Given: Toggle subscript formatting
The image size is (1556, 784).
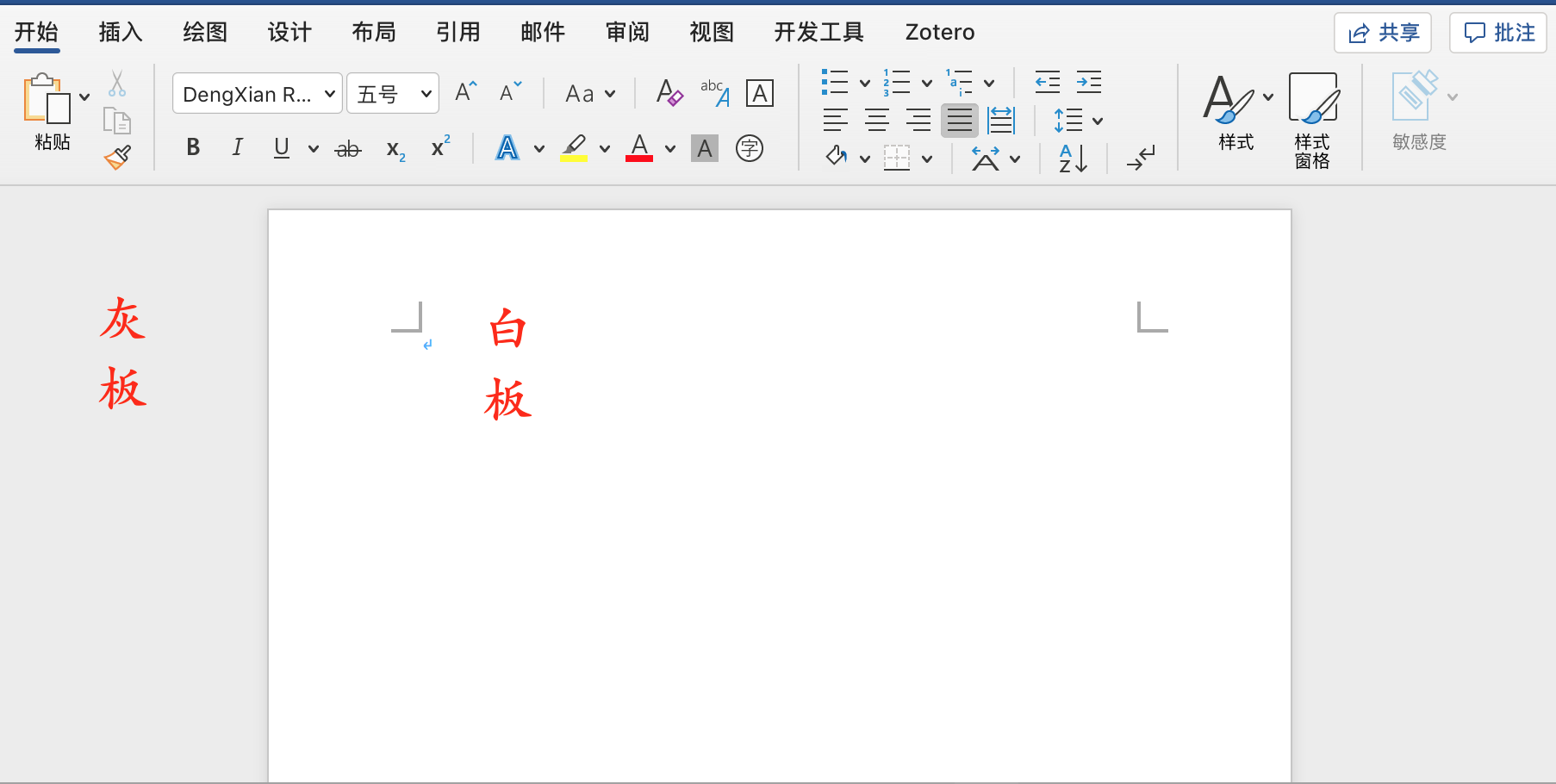Looking at the screenshot, I should (x=395, y=149).
